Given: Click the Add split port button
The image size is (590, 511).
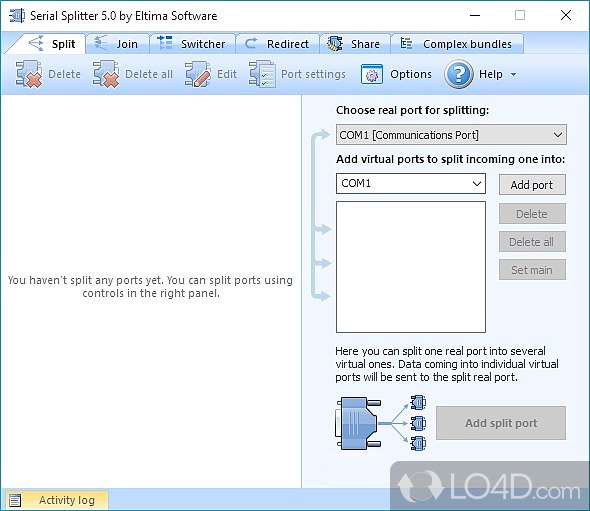Looking at the screenshot, I should (x=501, y=423).
